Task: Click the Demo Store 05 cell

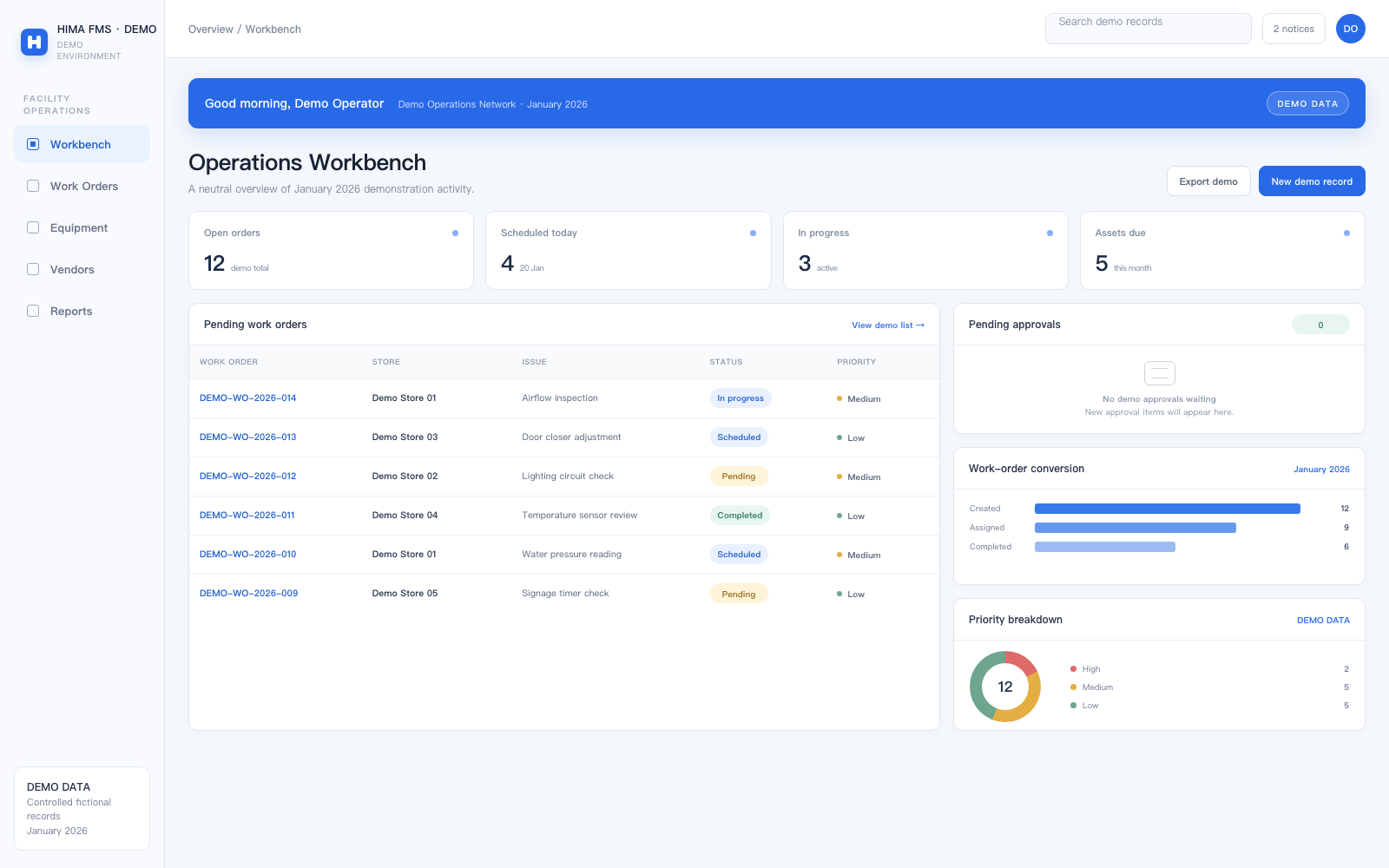Action: coord(405,594)
